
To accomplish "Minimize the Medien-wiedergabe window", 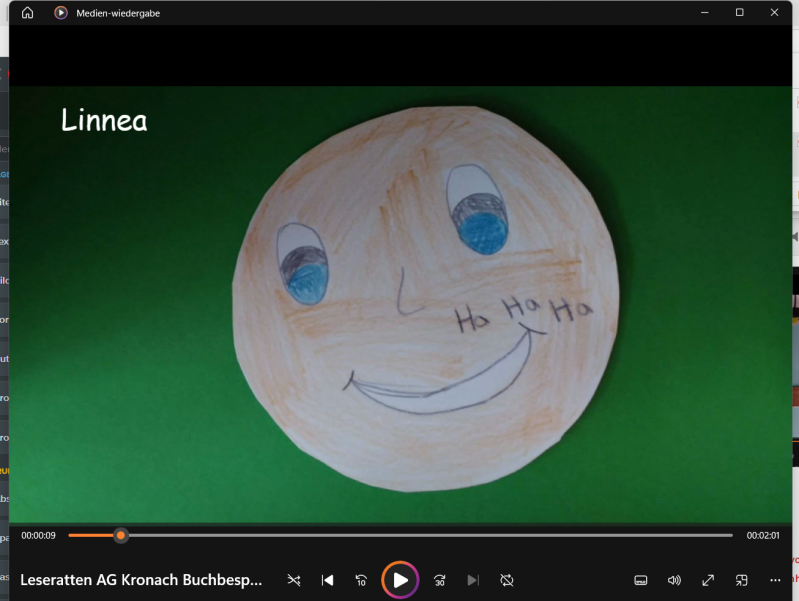I will pos(705,13).
